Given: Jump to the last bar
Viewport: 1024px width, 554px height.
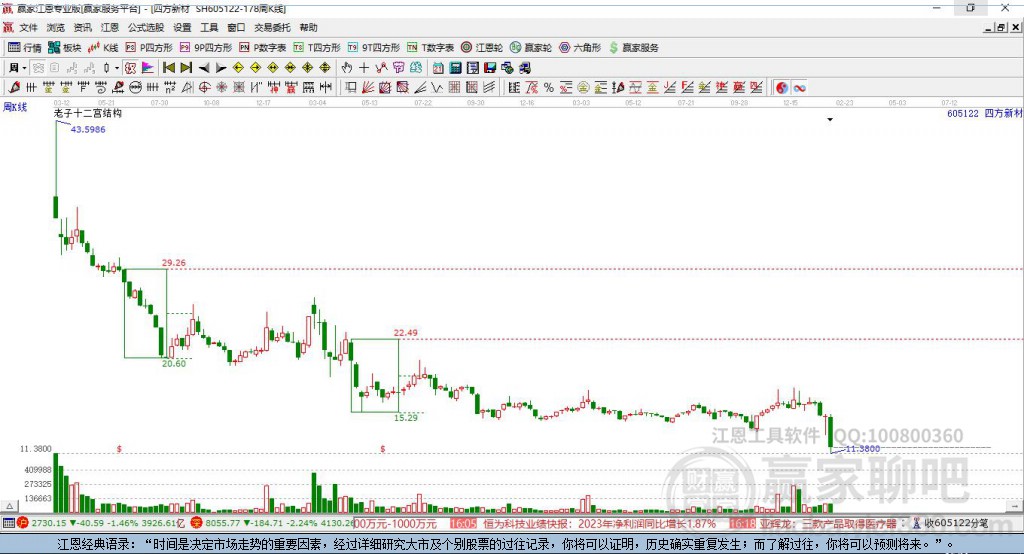Looking at the screenshot, I should (186, 68).
